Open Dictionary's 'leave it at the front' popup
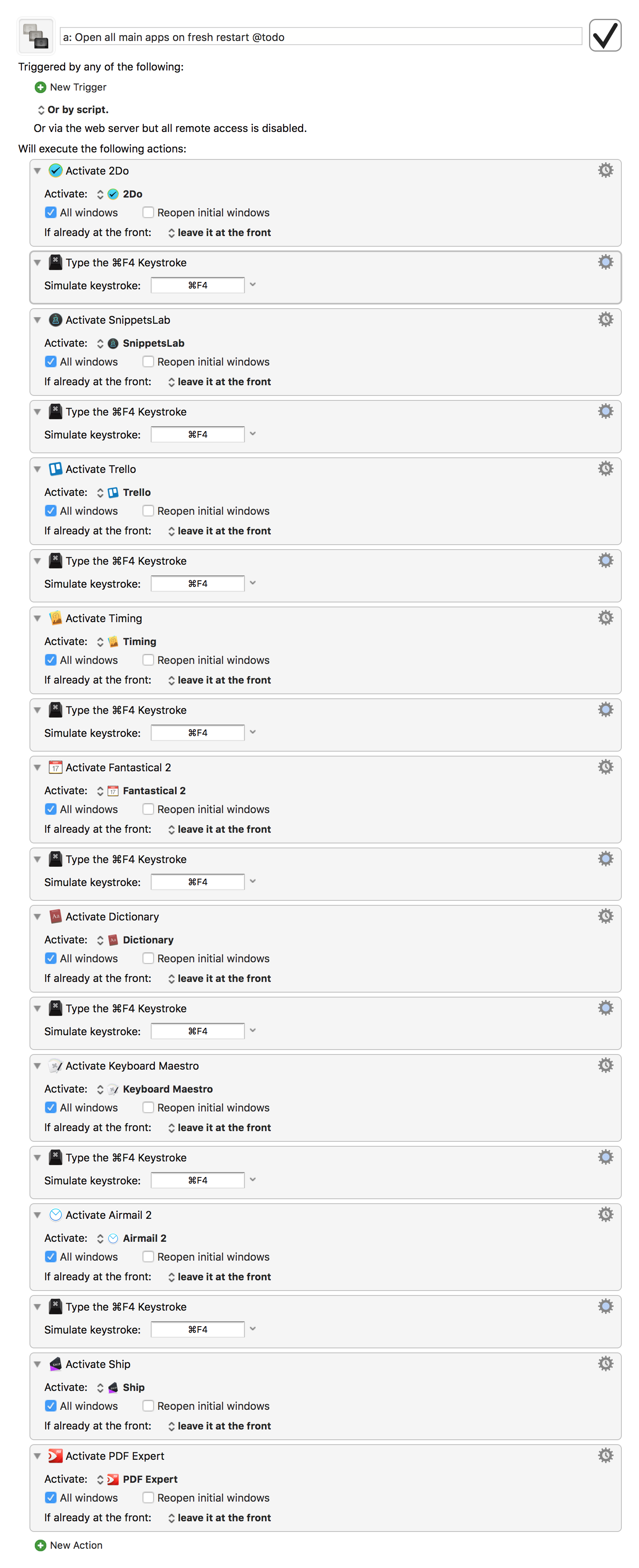The height and width of the screenshot is (1568, 639). click(x=219, y=978)
